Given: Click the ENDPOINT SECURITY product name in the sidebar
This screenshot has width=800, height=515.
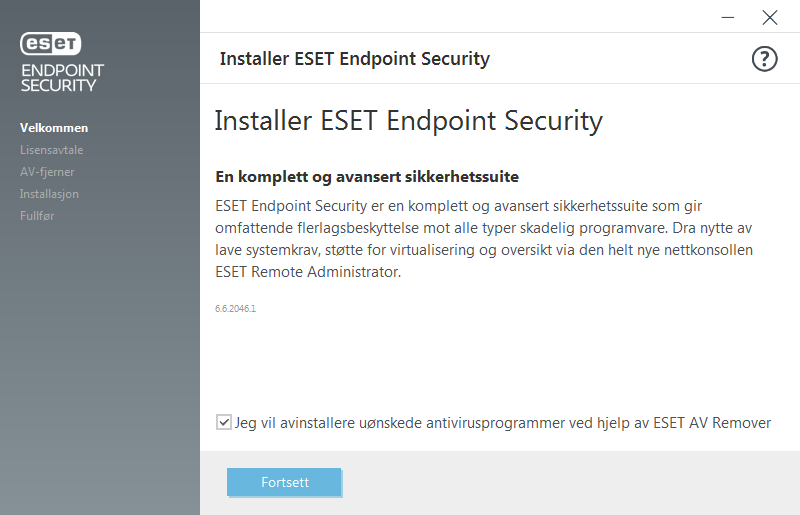Looking at the screenshot, I should tap(62, 78).
